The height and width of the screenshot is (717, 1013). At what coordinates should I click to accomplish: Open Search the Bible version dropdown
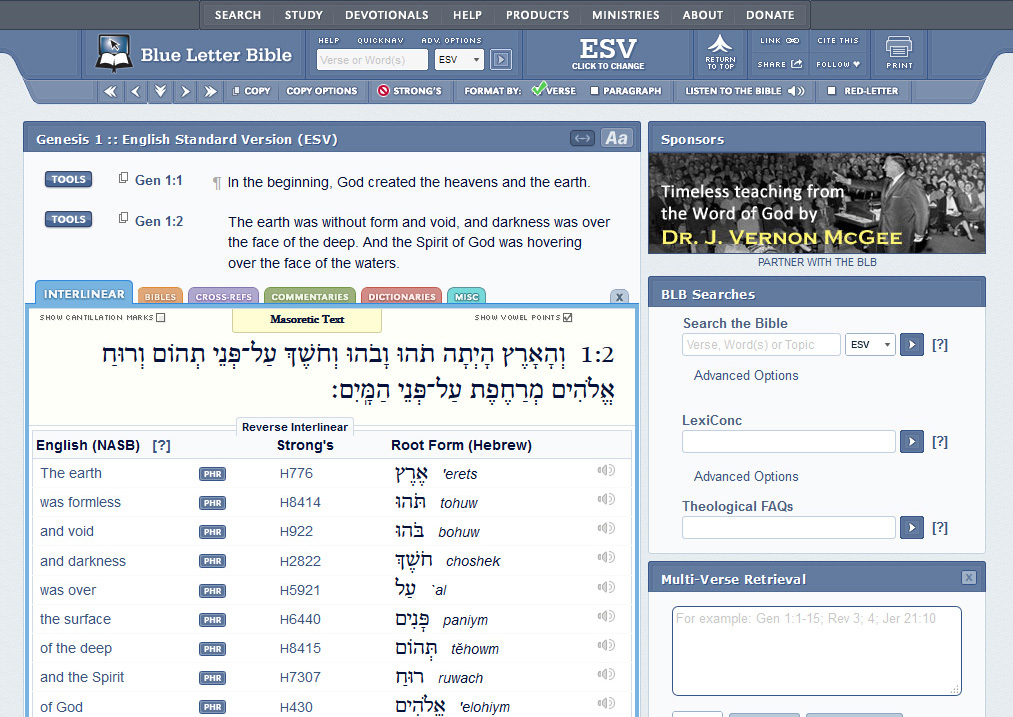(869, 345)
